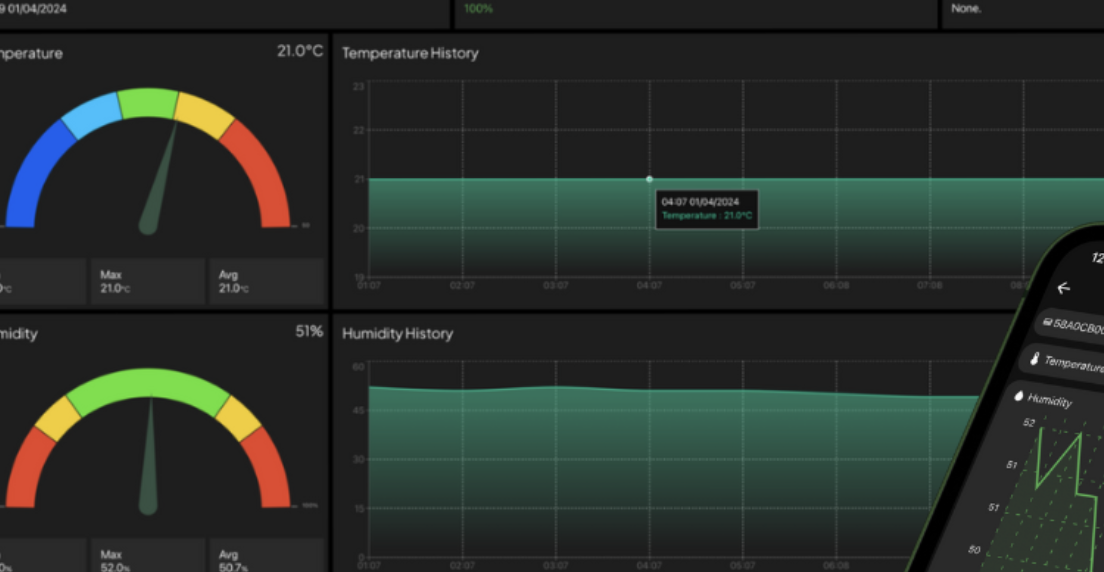The image size is (1104, 572).
Task: Click the 21.0°C reading at the temperature panel's top
Action: 300,51
